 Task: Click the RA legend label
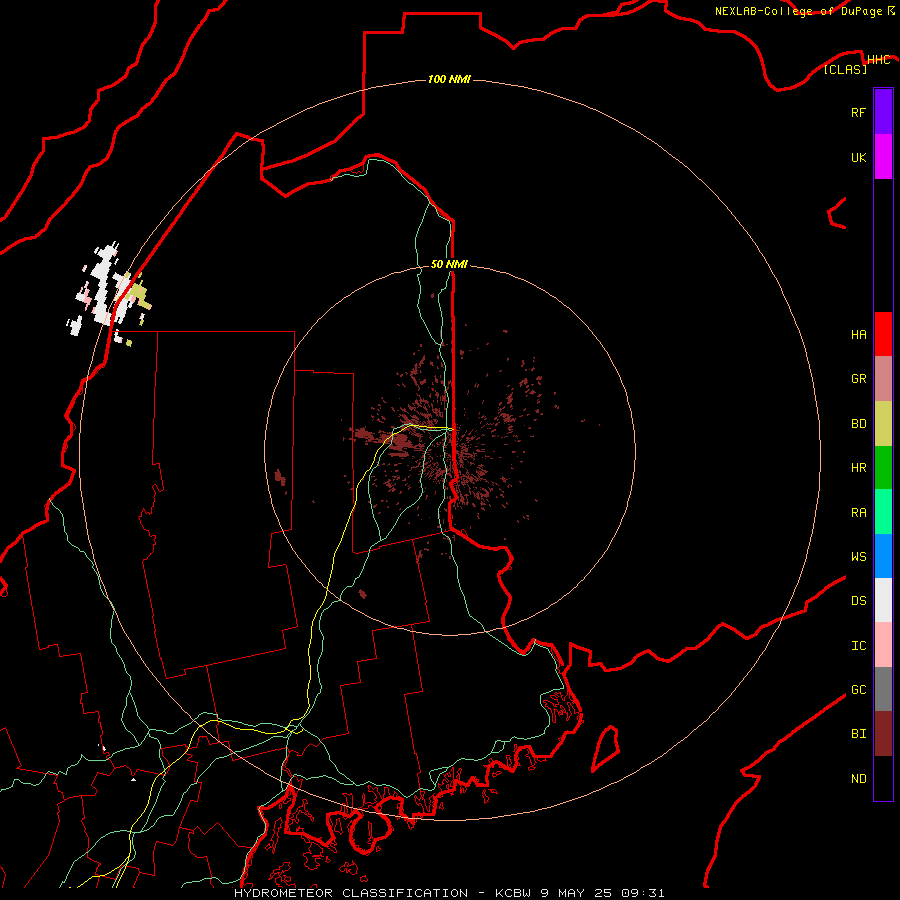tap(858, 513)
